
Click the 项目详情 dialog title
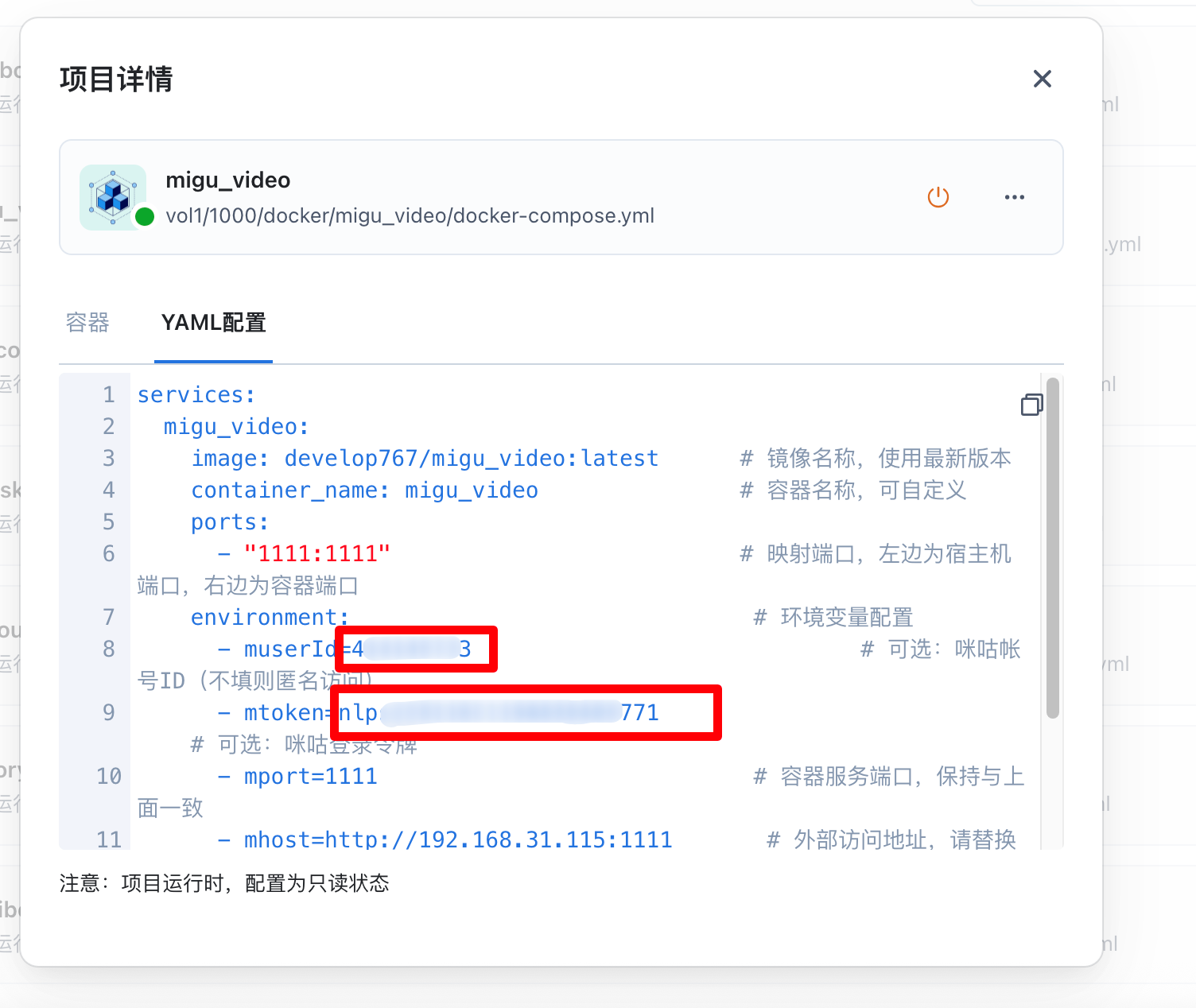116,79
